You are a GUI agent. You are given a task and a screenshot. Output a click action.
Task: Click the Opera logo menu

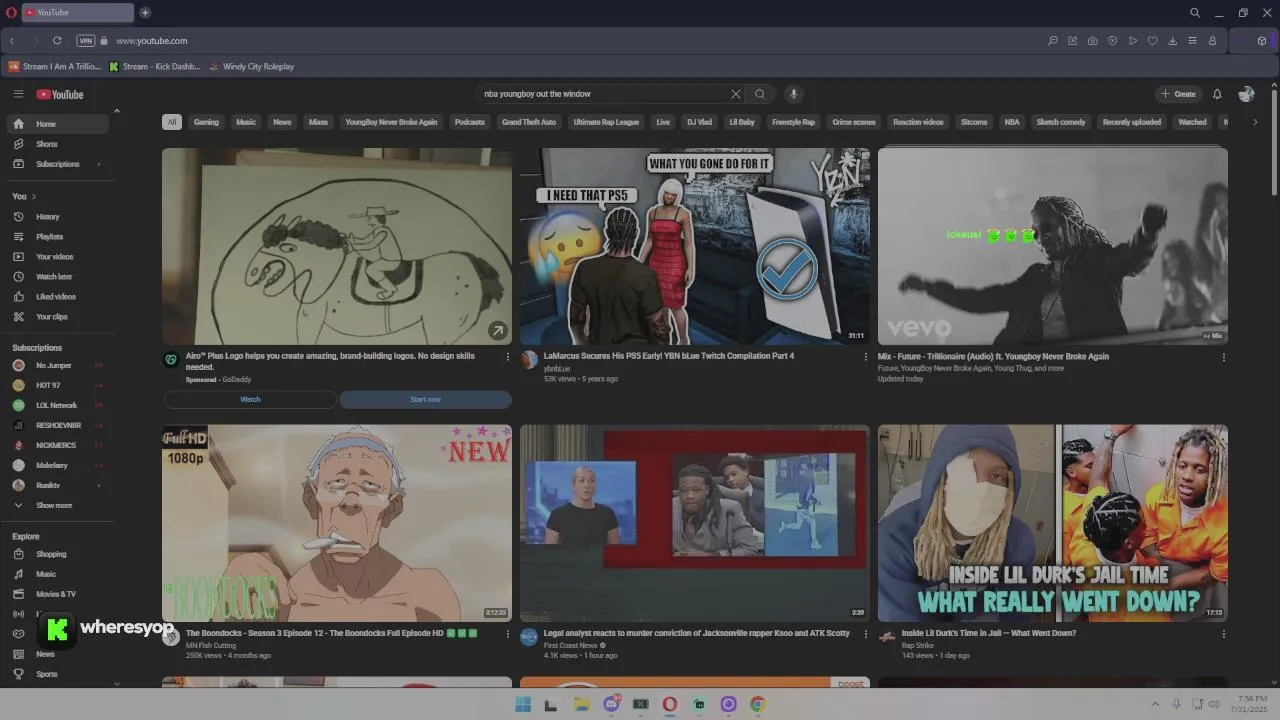pyautogui.click(x=12, y=13)
